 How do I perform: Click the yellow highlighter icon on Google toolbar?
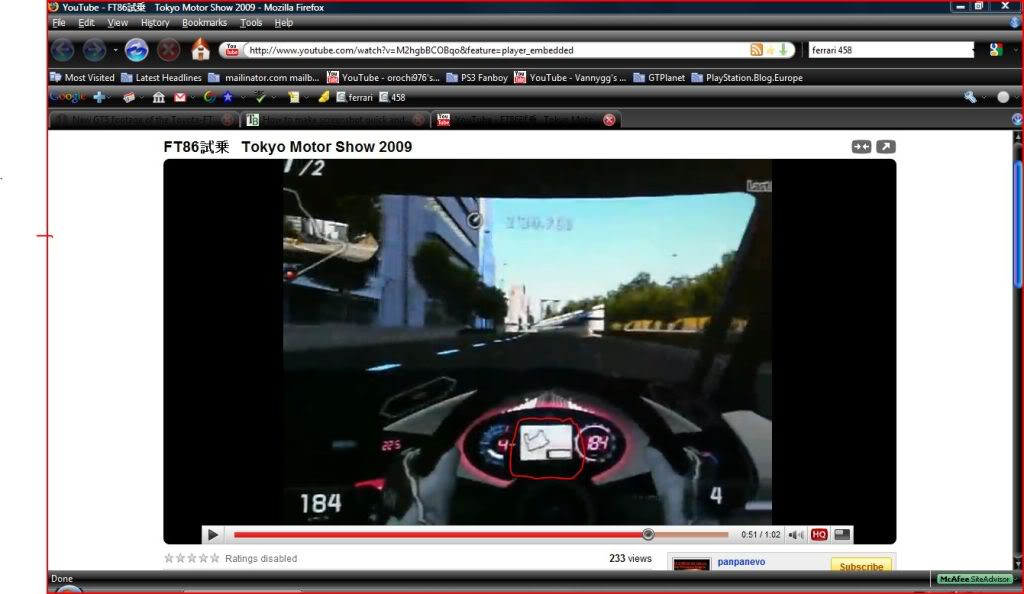point(323,97)
